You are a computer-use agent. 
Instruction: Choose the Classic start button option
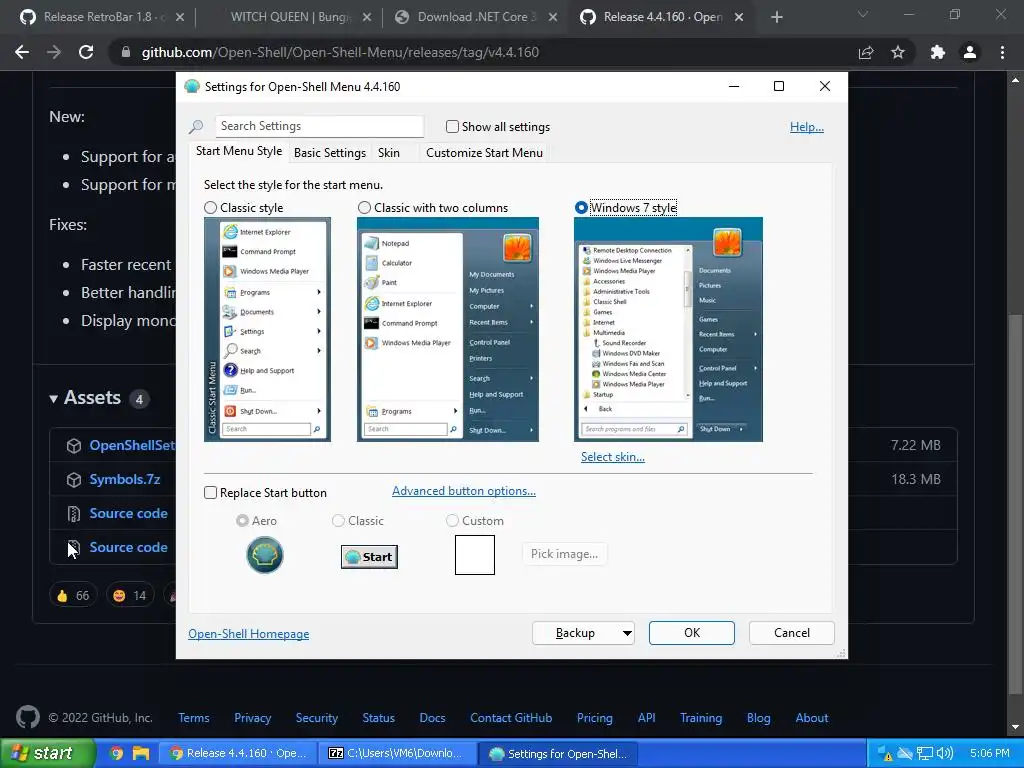point(338,520)
